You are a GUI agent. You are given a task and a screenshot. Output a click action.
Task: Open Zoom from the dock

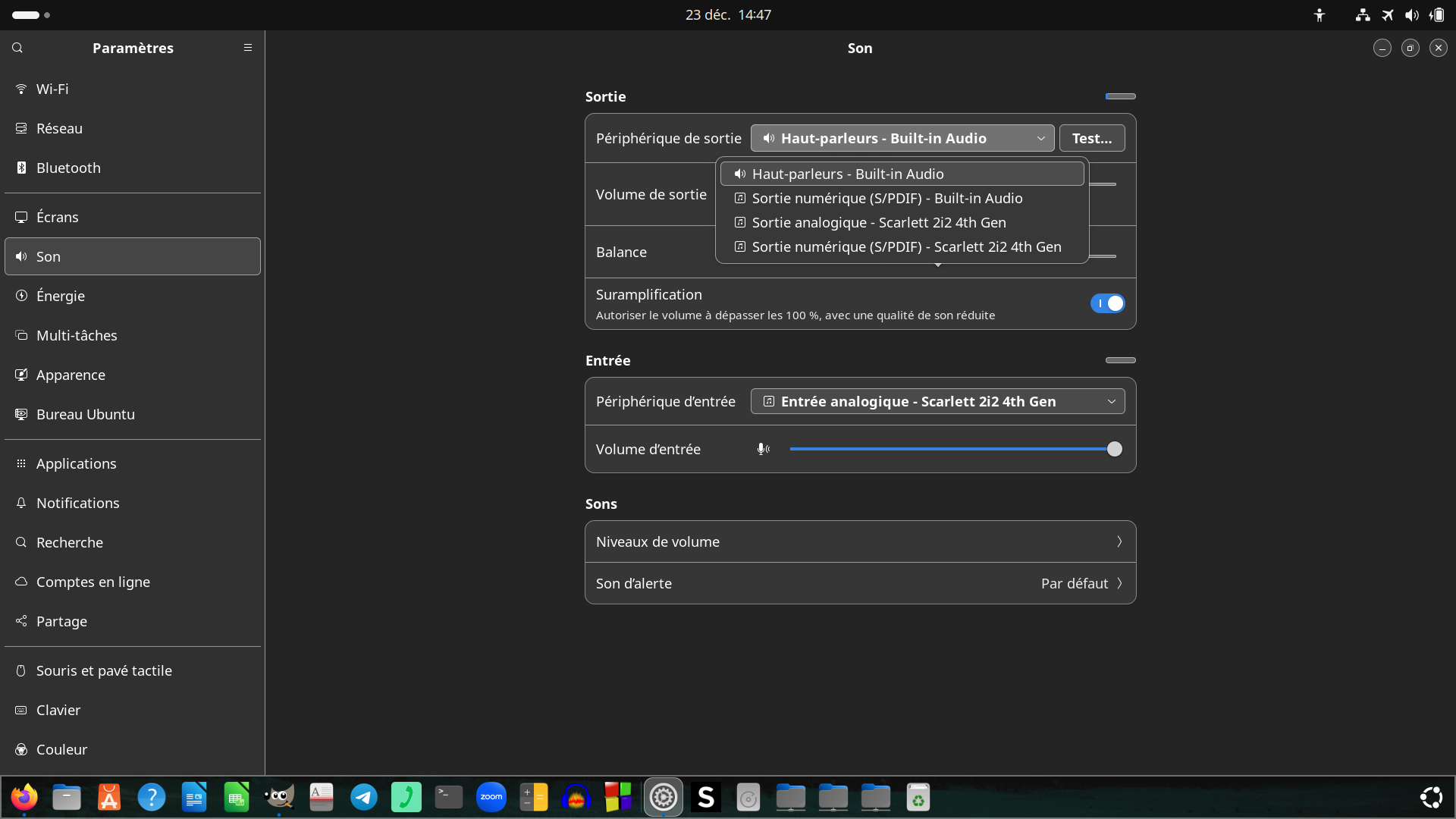tap(491, 797)
